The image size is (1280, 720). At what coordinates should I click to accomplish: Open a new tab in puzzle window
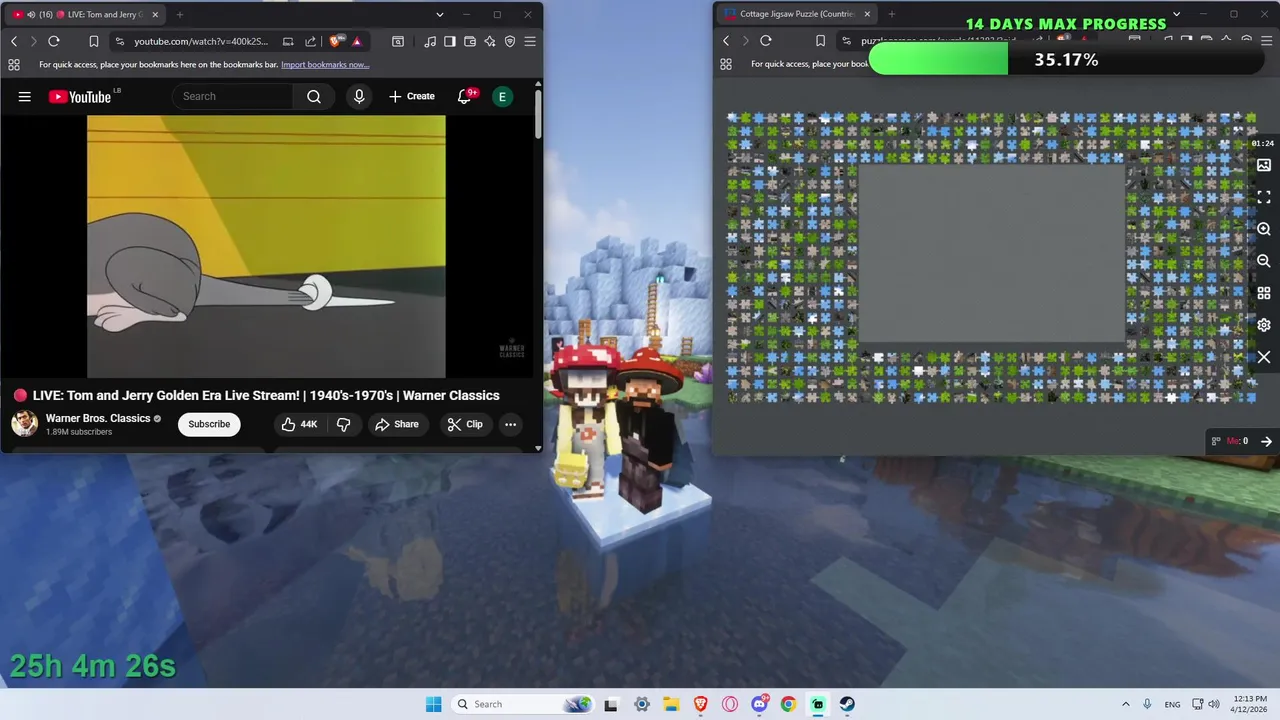[891, 14]
